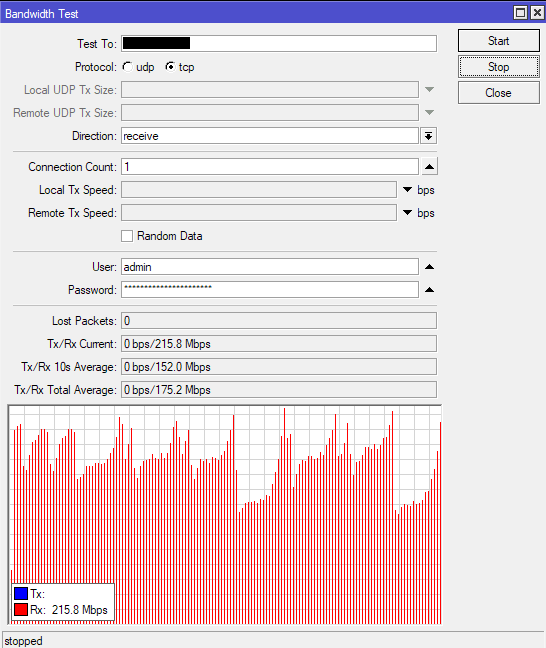Click the Lost Packets value field
This screenshot has width=546, height=648.
click(x=279, y=321)
